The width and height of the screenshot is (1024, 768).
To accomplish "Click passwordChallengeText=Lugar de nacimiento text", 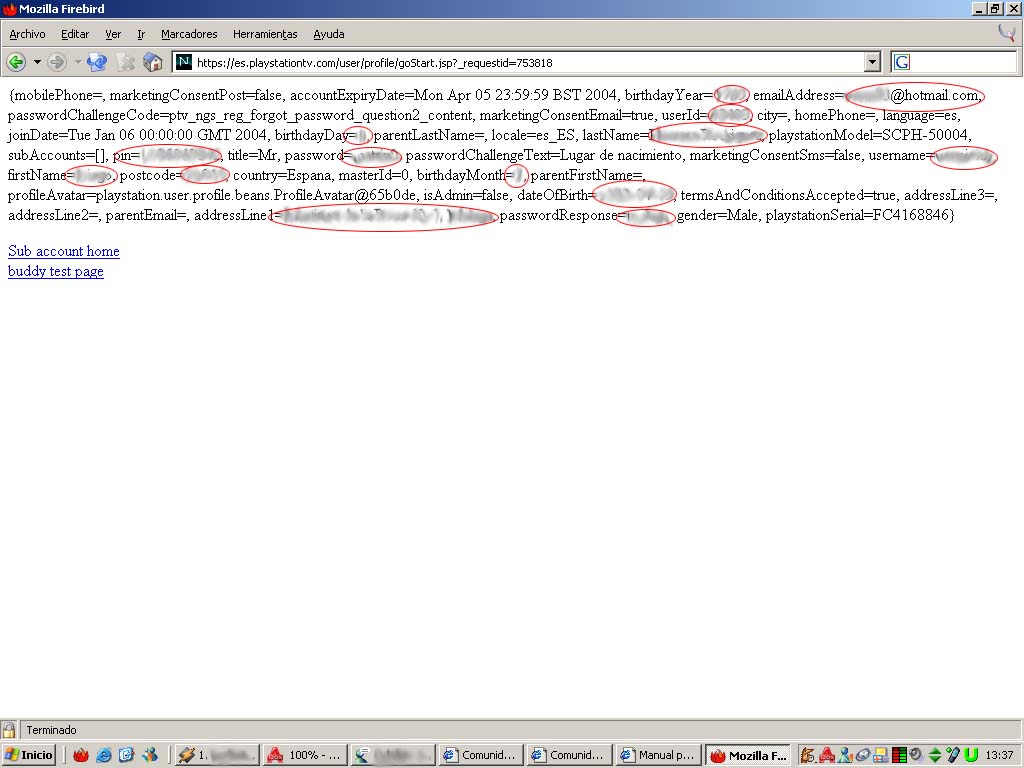I will tap(543, 155).
